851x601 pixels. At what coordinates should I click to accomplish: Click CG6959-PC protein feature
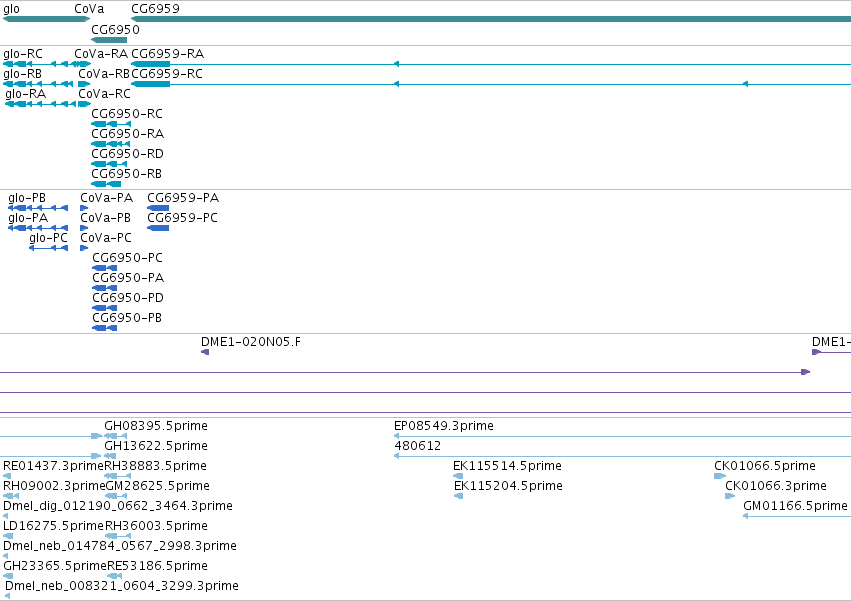pos(158,228)
